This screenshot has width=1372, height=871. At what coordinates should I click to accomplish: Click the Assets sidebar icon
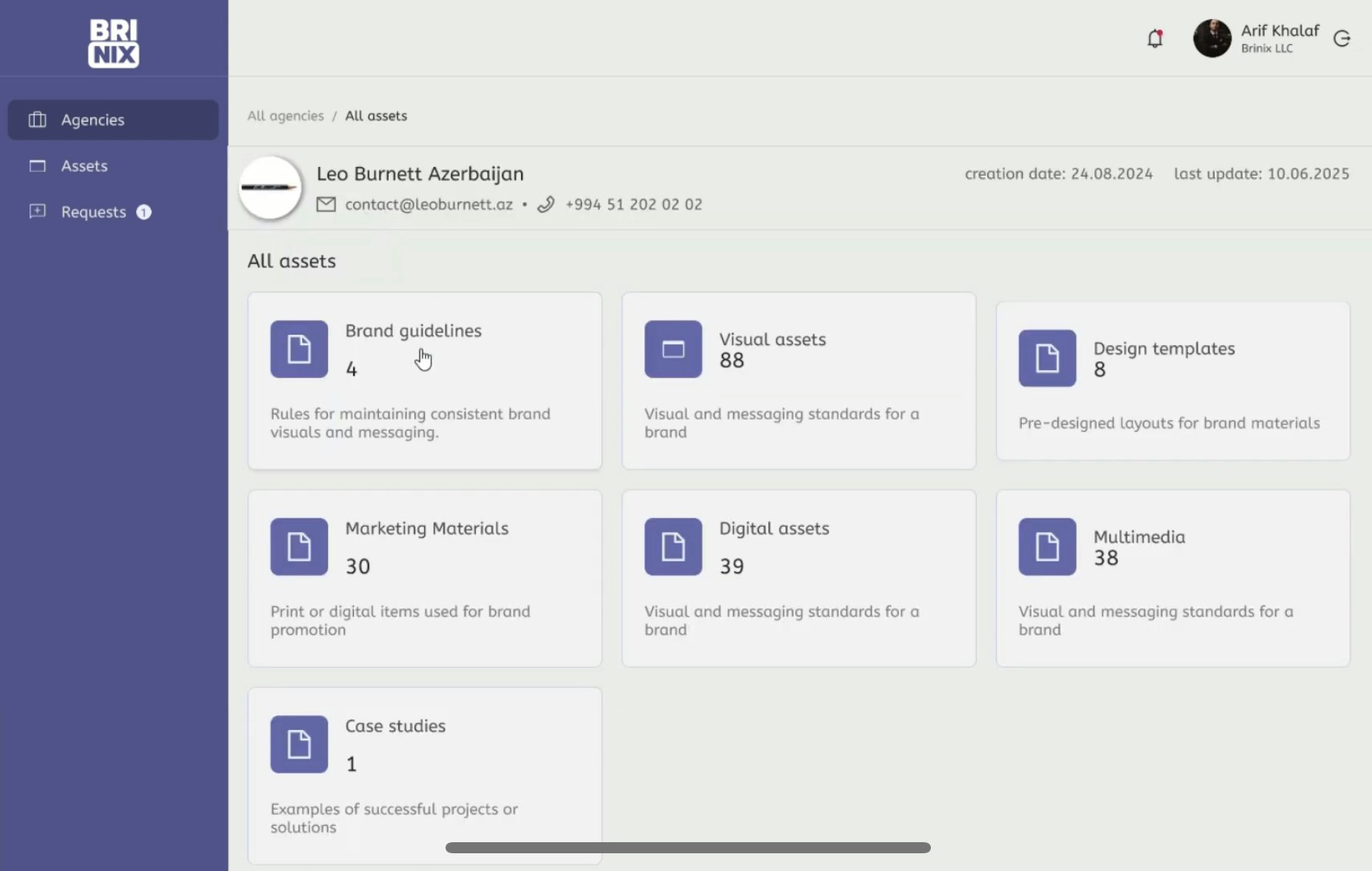[37, 165]
